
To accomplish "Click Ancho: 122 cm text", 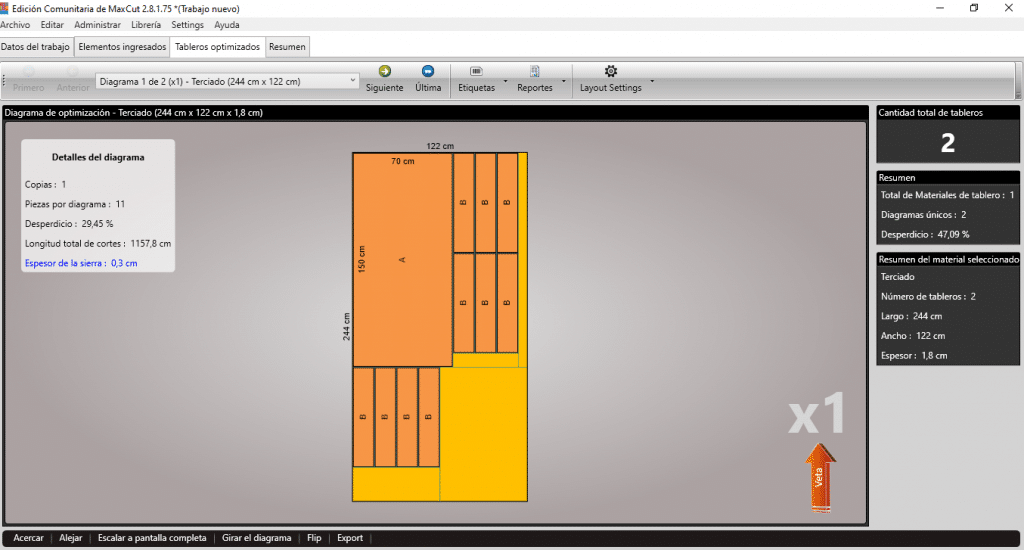I will [913, 335].
